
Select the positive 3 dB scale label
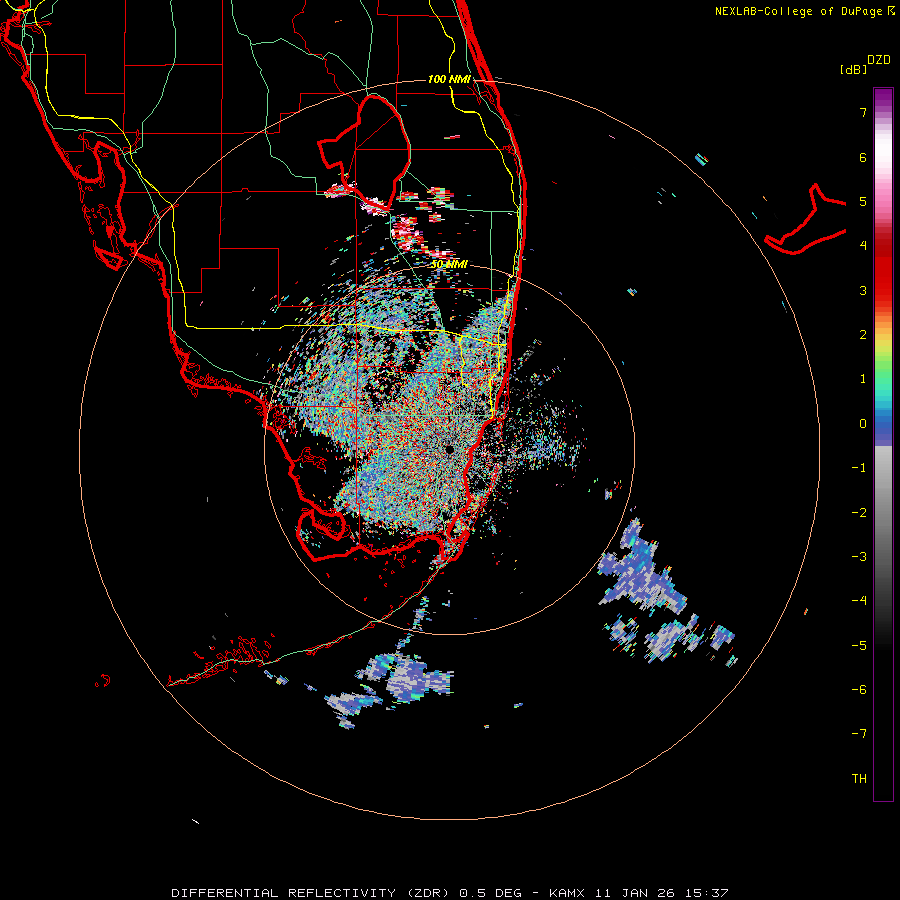point(863,290)
